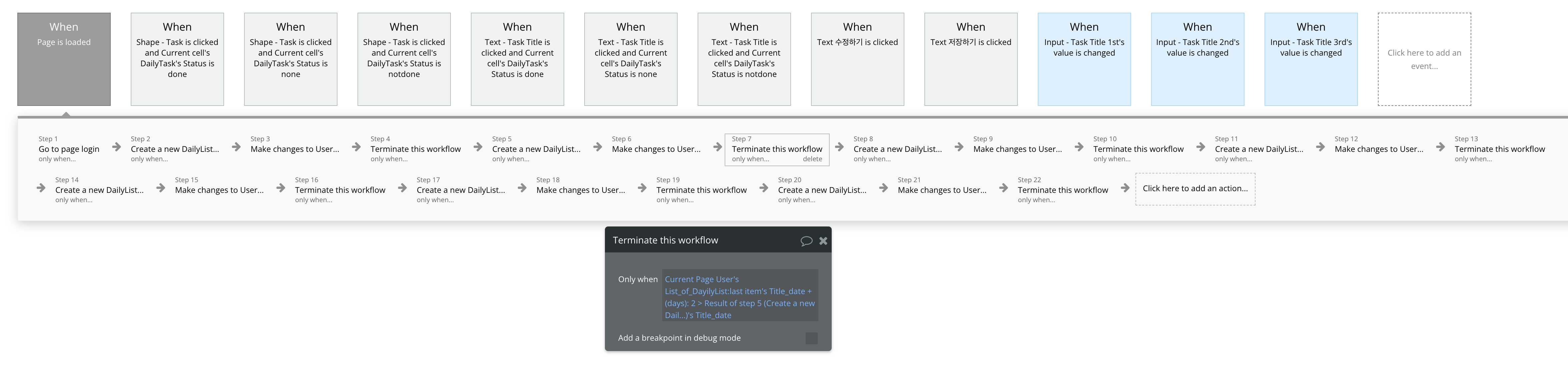Open Step 15 Make changes to User

point(219,190)
